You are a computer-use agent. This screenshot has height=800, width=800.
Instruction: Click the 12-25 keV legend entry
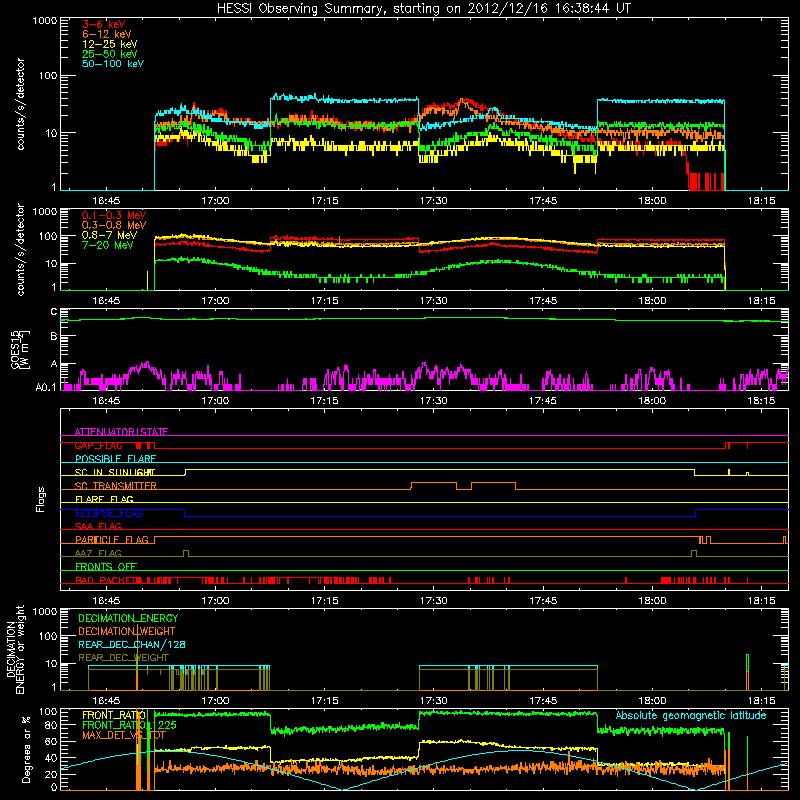tap(110, 44)
